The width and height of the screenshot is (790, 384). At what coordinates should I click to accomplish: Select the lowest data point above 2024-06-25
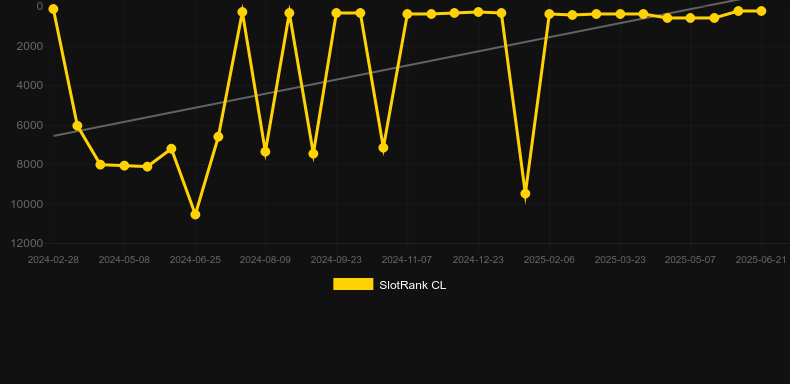click(195, 215)
